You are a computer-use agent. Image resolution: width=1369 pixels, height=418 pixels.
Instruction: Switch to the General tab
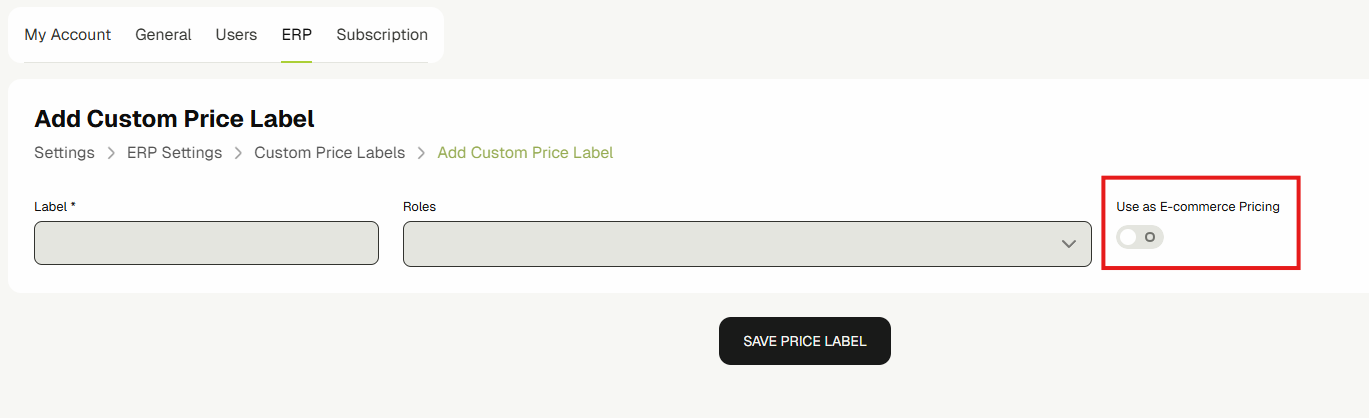point(163,35)
